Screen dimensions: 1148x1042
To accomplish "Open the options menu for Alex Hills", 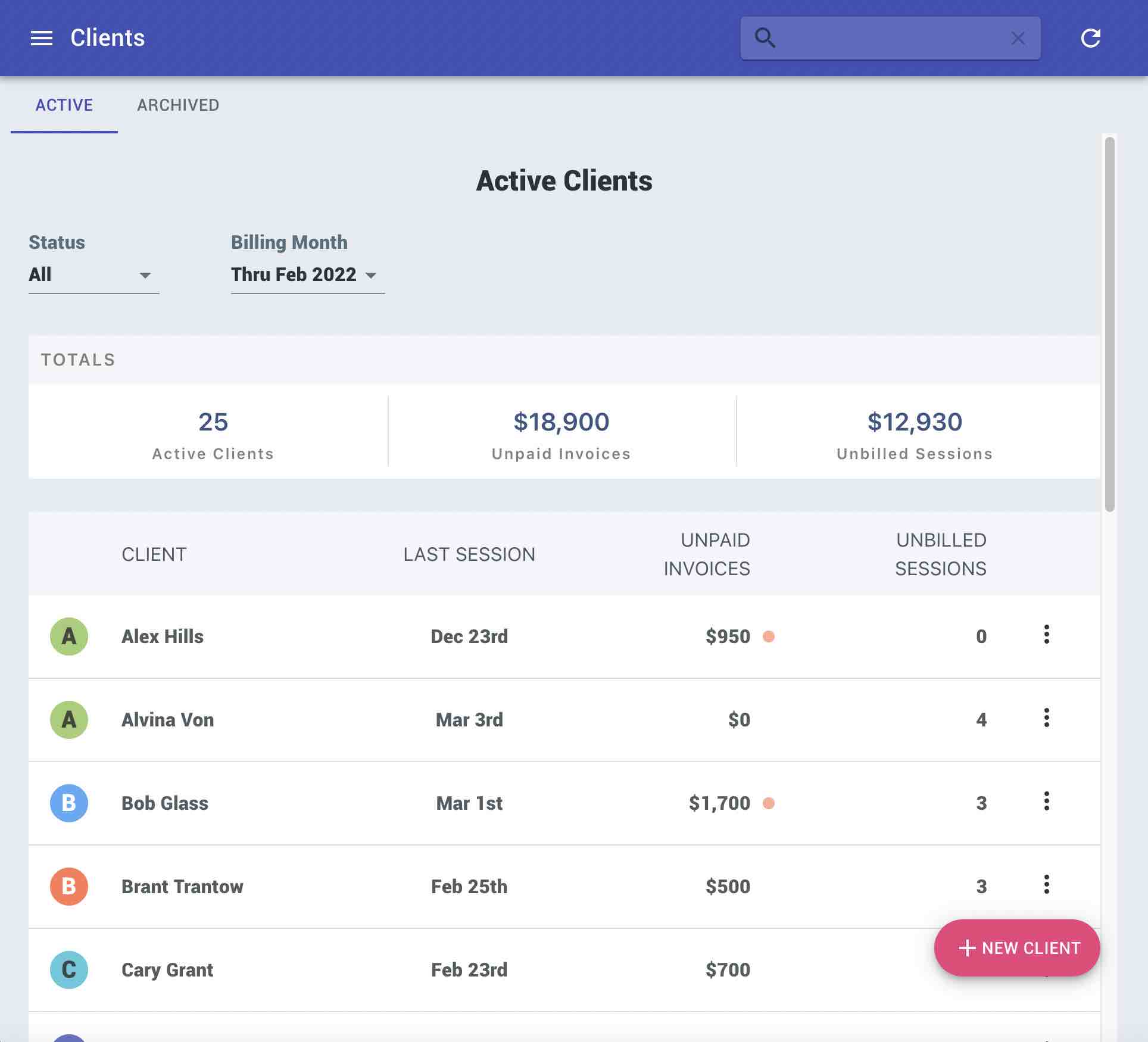I will pyautogui.click(x=1047, y=636).
